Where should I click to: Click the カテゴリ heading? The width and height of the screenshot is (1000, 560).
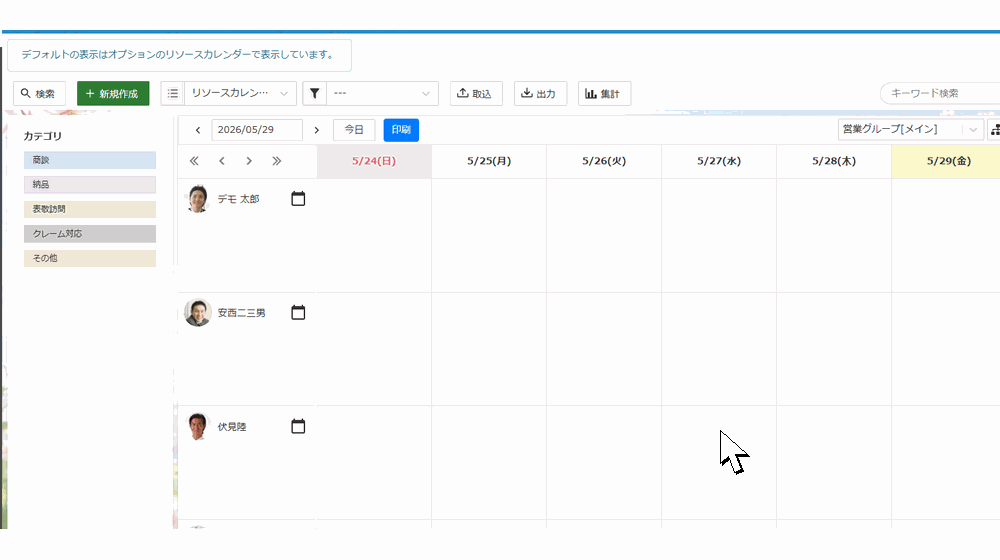tap(43, 136)
